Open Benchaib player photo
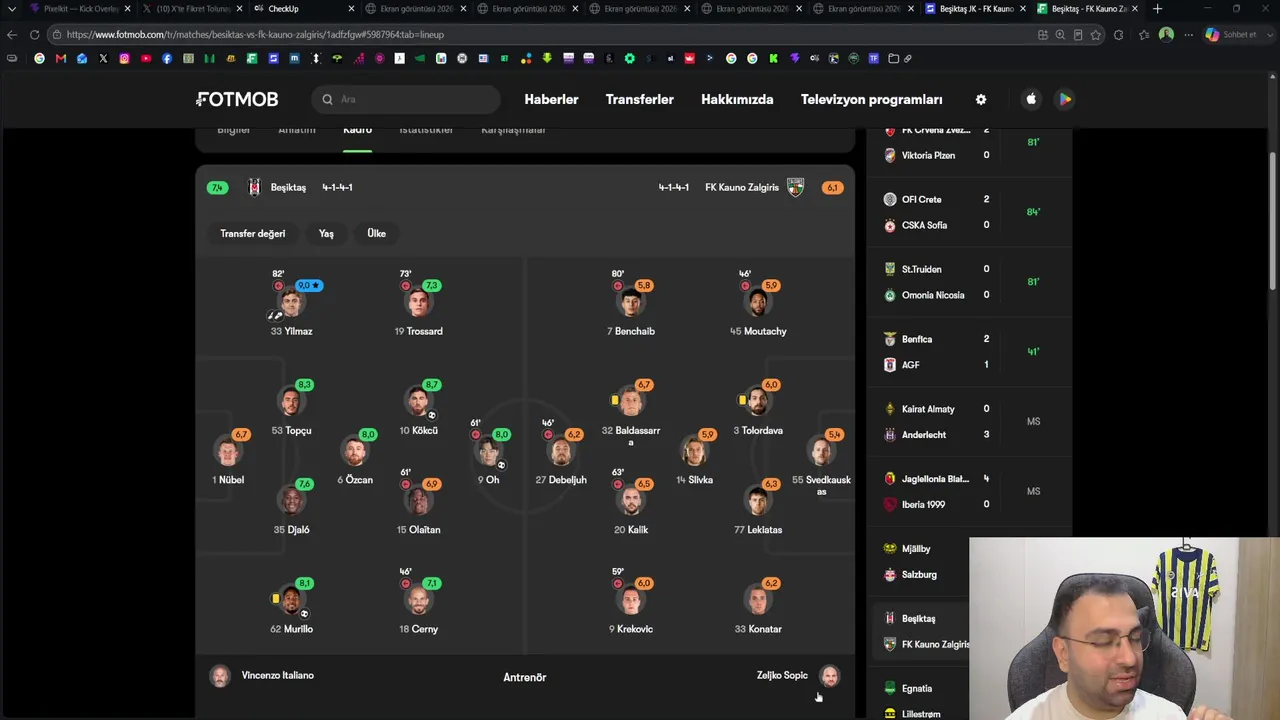Screen dimensions: 1280x720 click(630, 303)
